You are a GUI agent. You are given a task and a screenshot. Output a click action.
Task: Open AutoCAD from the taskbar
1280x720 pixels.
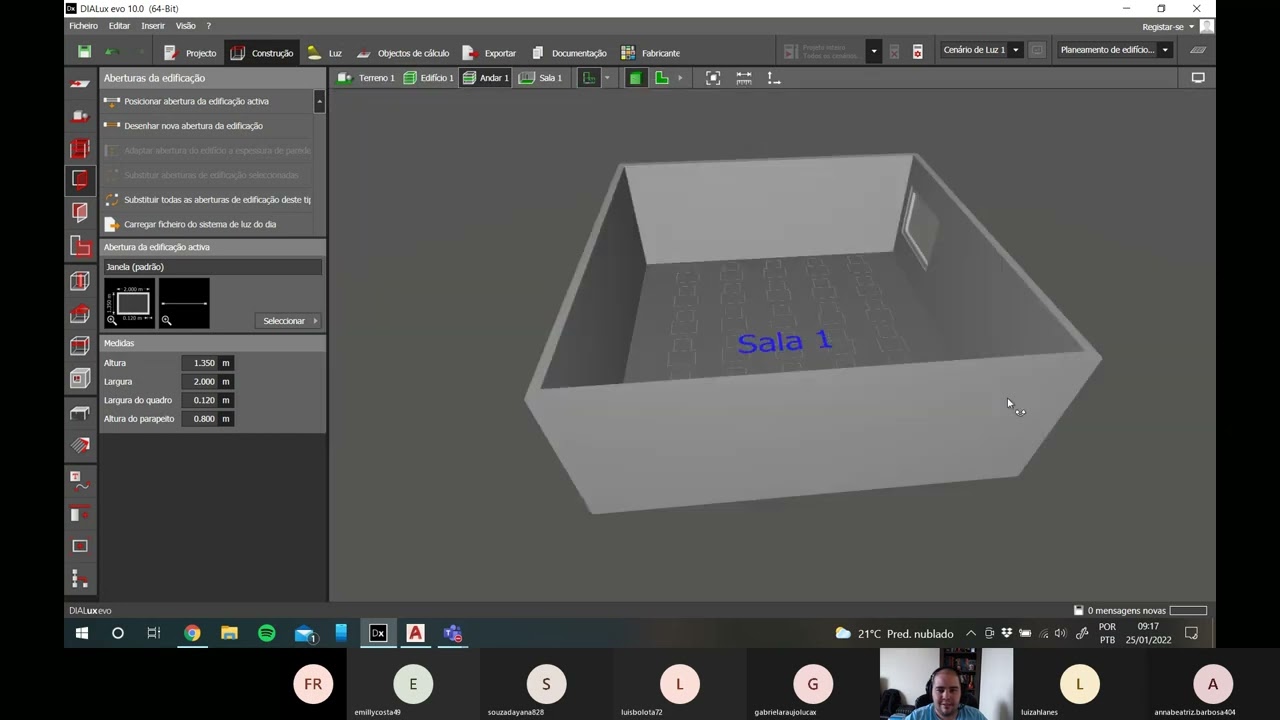[x=415, y=633]
